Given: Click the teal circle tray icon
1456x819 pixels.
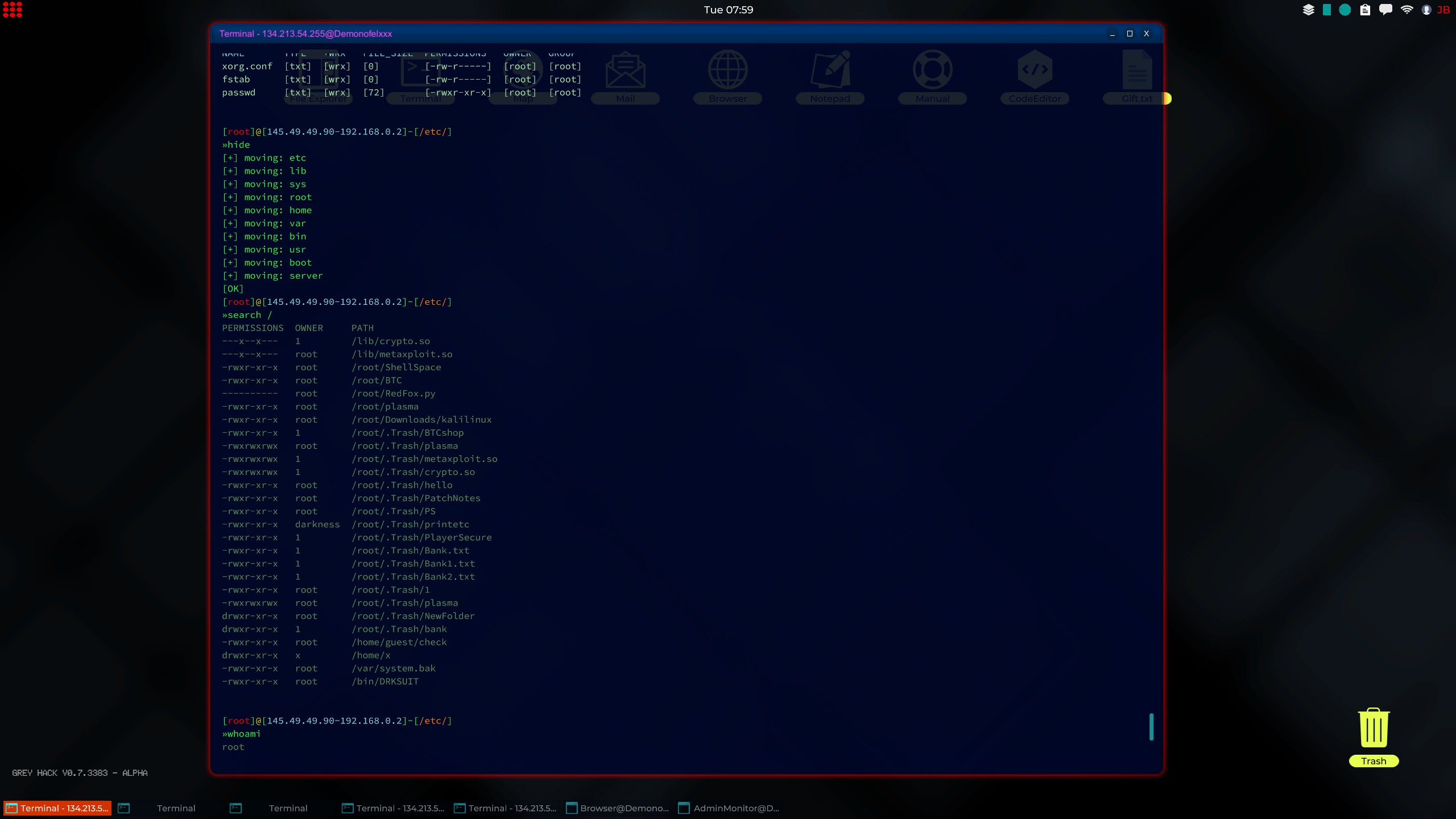Looking at the screenshot, I should pyautogui.click(x=1345, y=10).
